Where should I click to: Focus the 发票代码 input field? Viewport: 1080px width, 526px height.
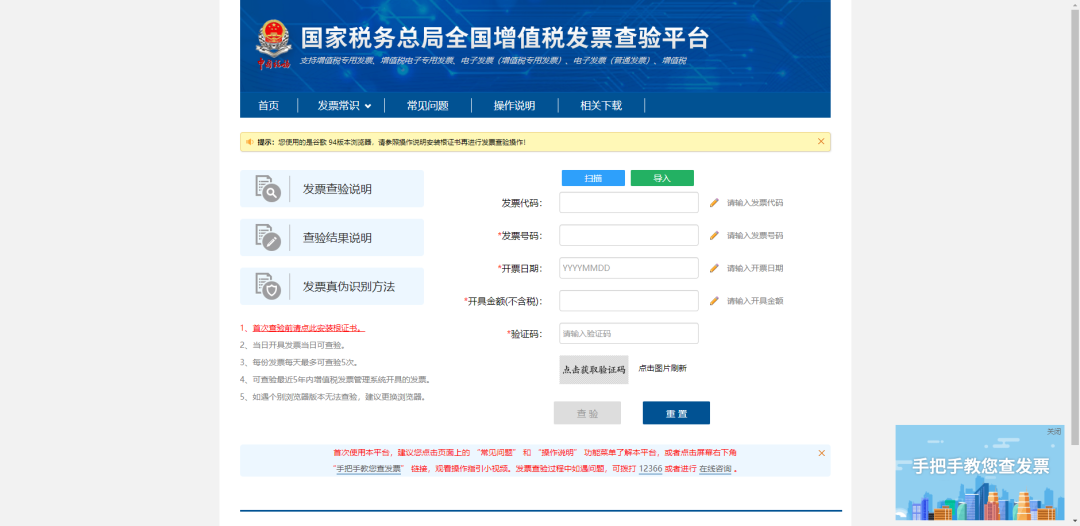(629, 202)
